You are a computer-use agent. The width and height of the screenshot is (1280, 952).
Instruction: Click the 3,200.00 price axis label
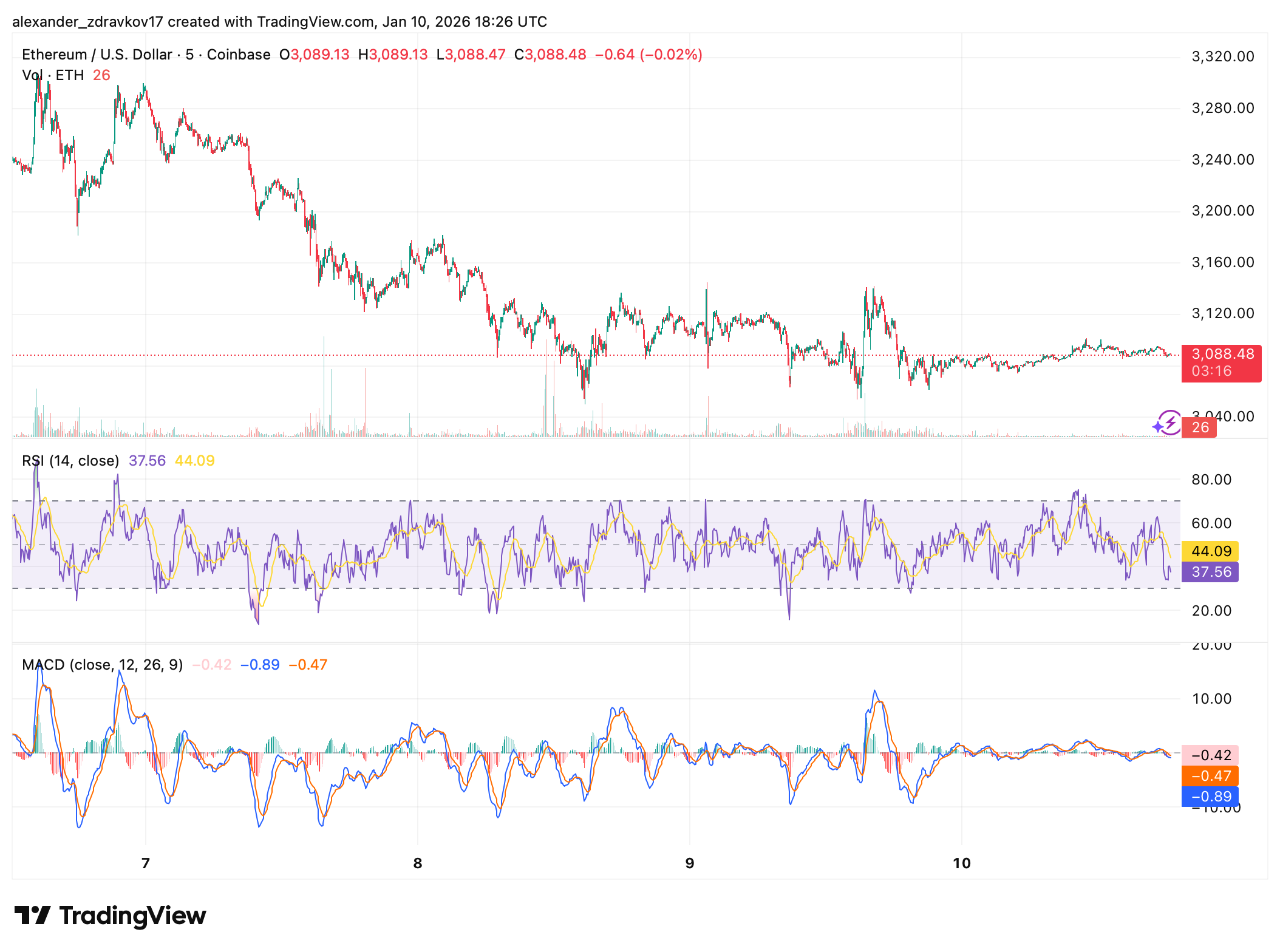pos(1222,211)
